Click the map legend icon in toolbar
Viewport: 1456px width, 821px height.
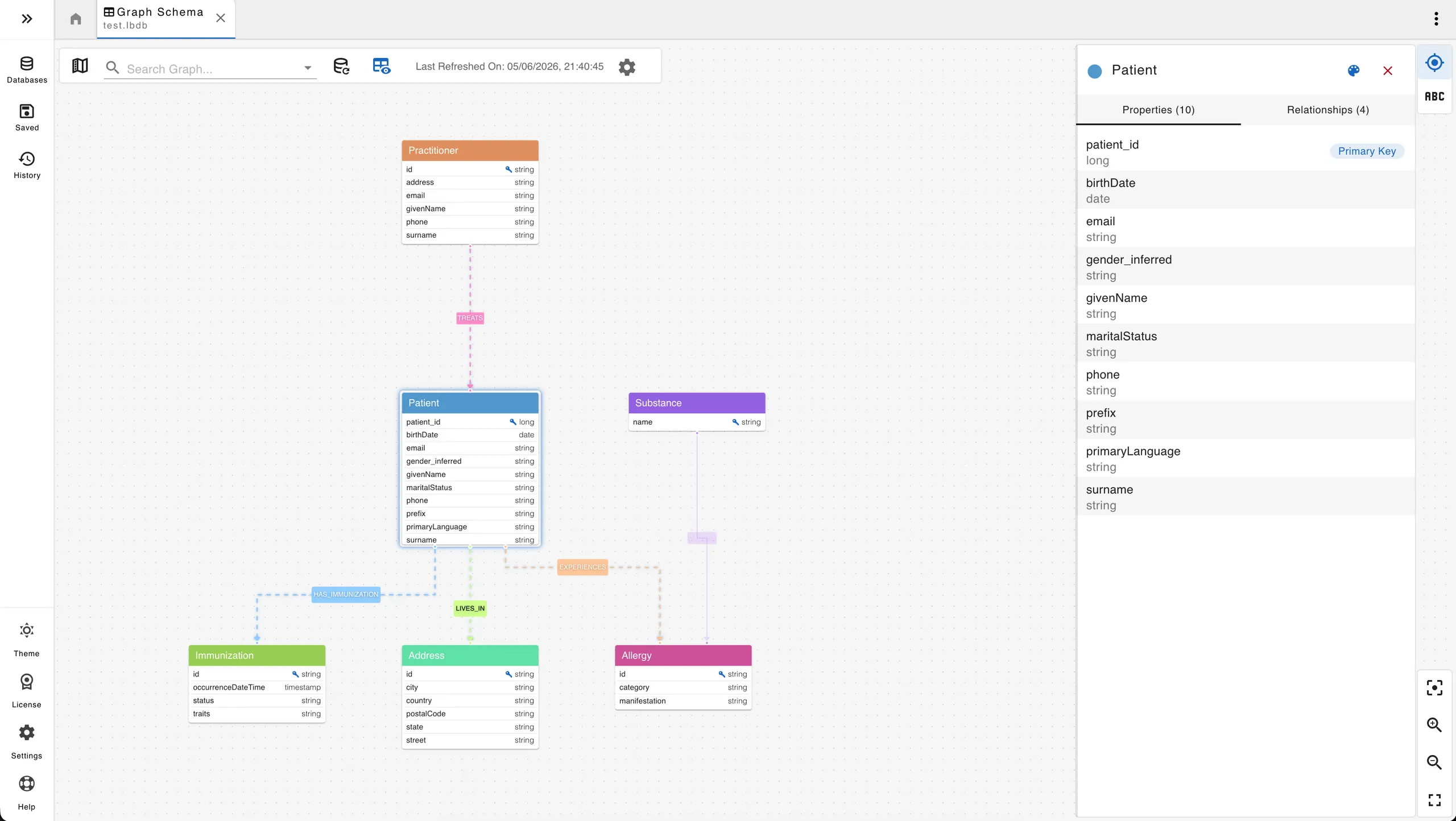(80, 66)
